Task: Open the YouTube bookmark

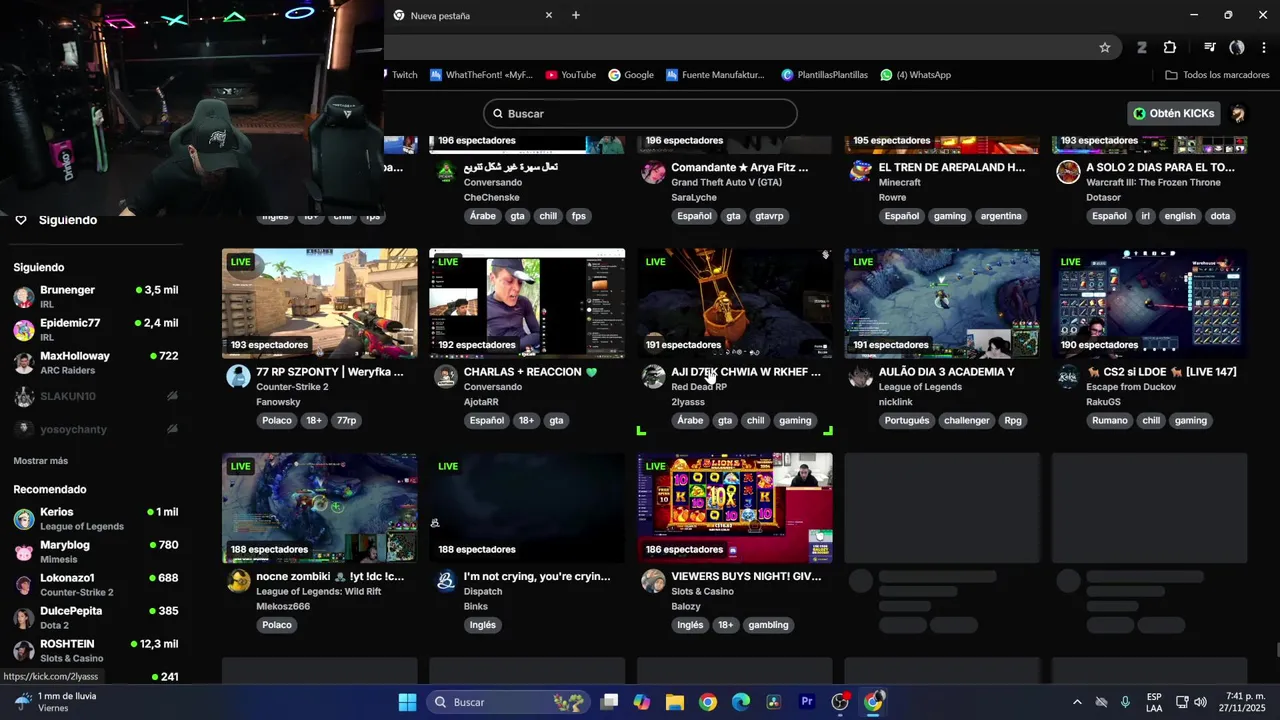Action: [571, 75]
